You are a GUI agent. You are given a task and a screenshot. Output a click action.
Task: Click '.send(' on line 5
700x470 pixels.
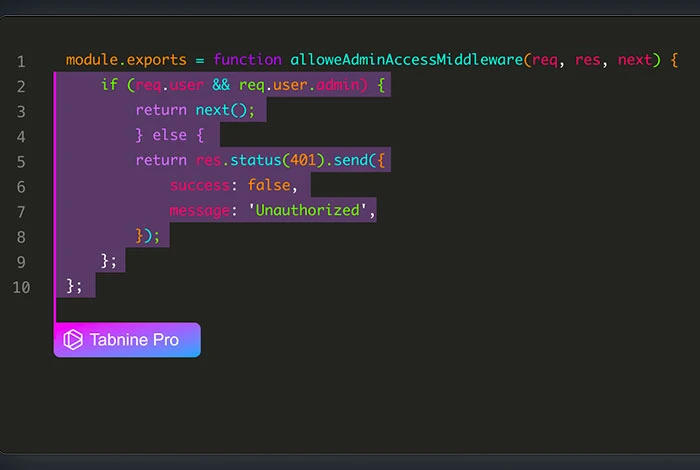click(x=351, y=160)
